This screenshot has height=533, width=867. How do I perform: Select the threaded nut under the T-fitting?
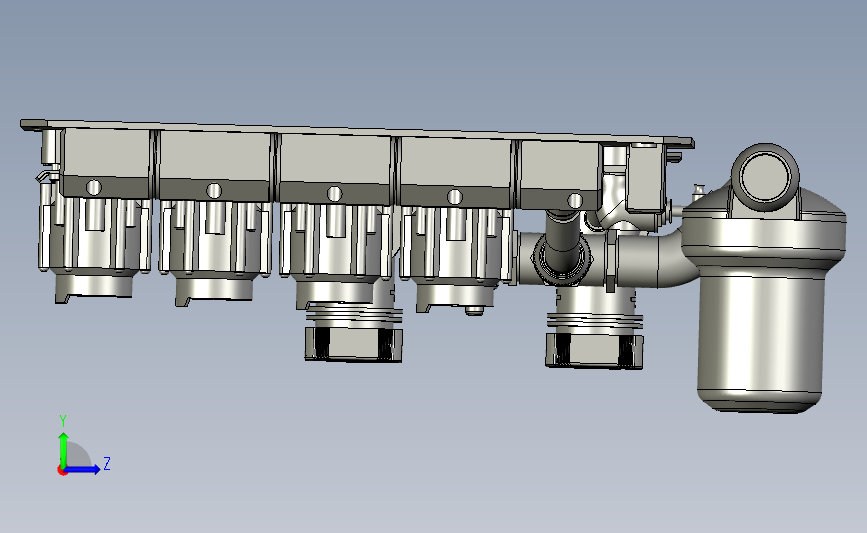click(594, 351)
